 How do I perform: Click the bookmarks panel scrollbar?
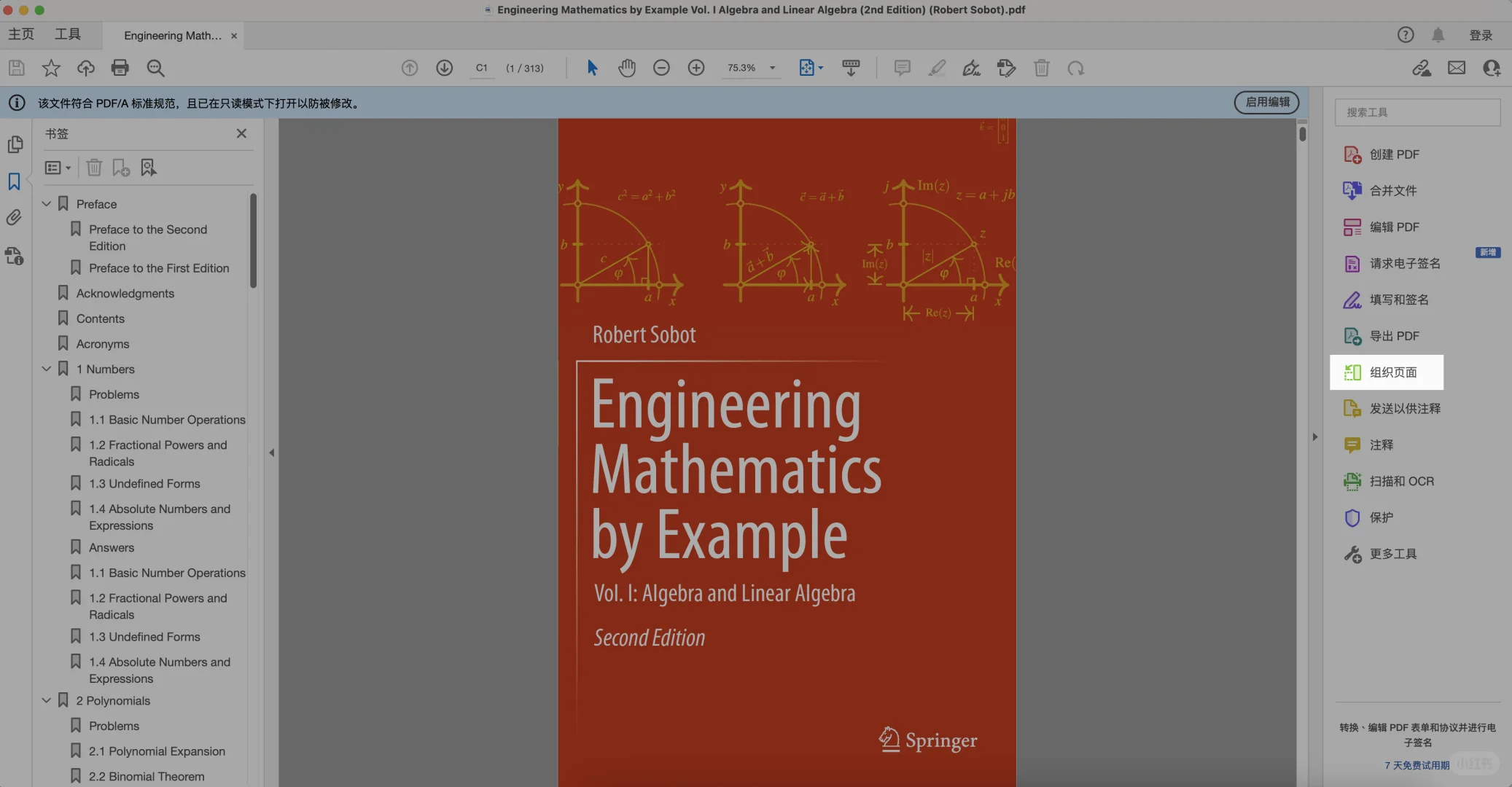[x=253, y=240]
